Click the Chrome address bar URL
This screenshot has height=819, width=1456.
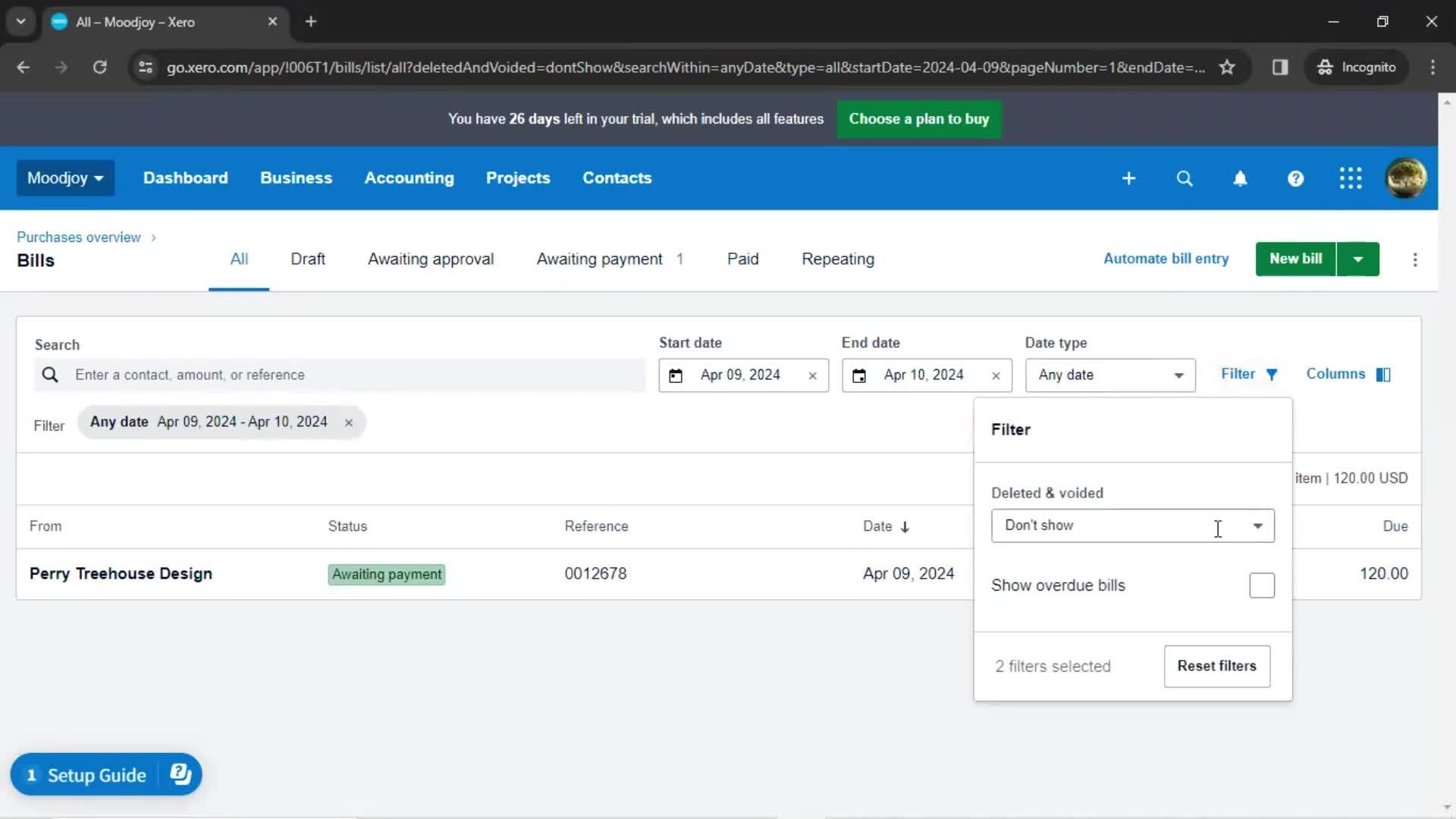(686, 67)
